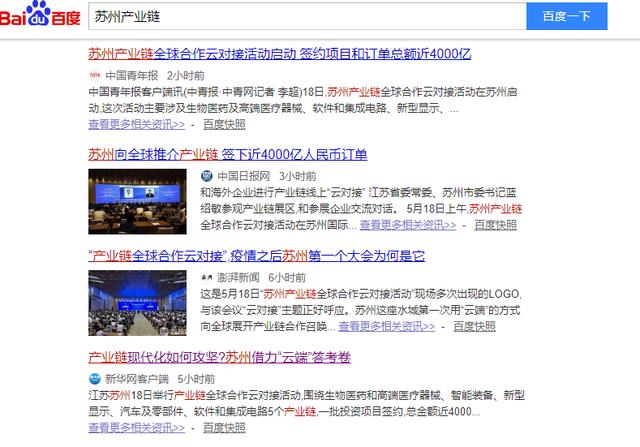The width and height of the screenshot is (640, 447).
Task: Click the 6小时前 timestamp
Action: tap(287, 278)
